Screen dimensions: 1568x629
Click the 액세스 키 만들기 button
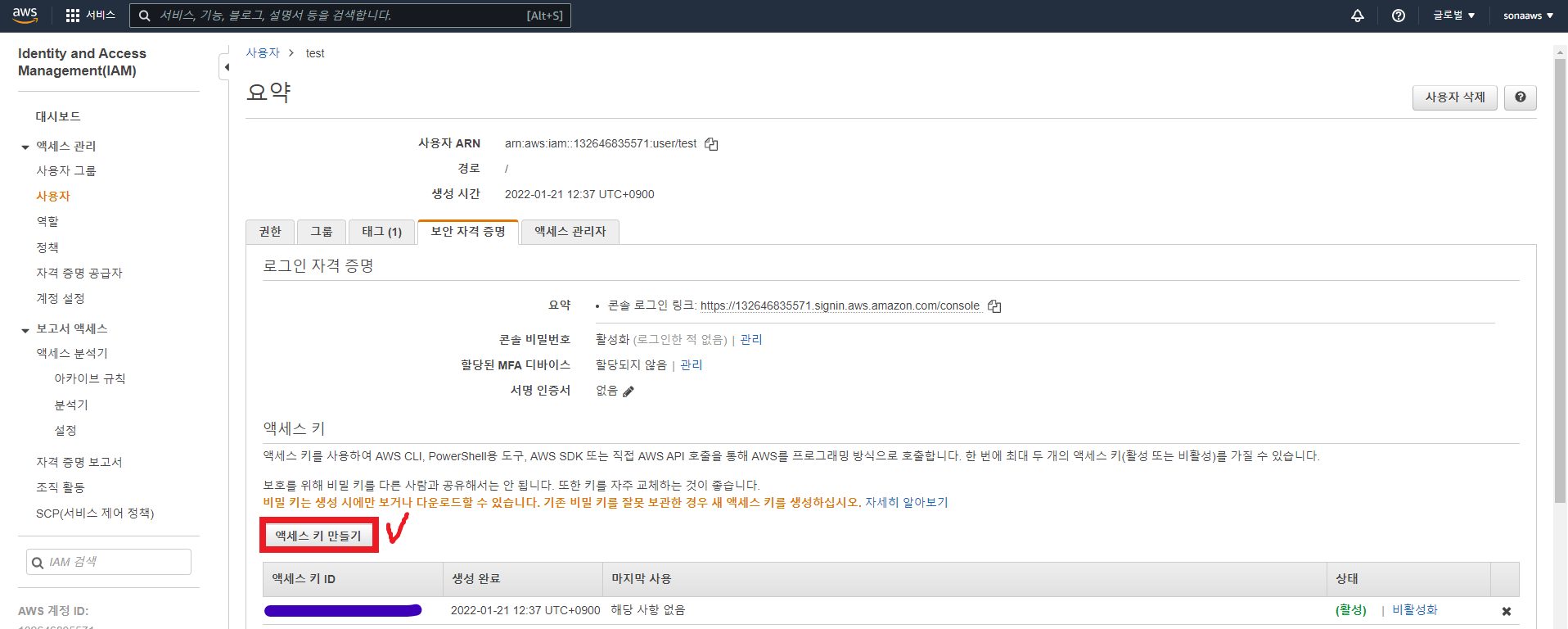318,536
